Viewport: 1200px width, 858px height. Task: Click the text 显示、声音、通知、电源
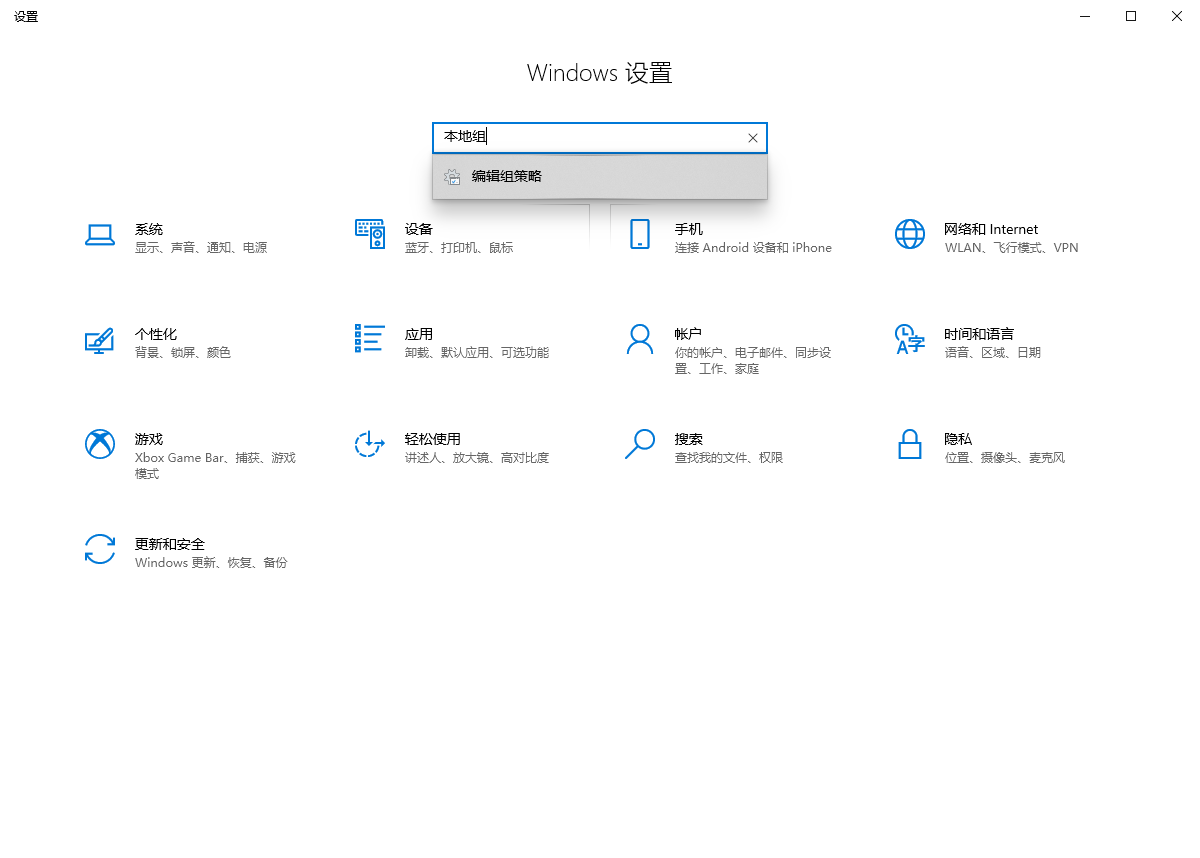(x=201, y=248)
